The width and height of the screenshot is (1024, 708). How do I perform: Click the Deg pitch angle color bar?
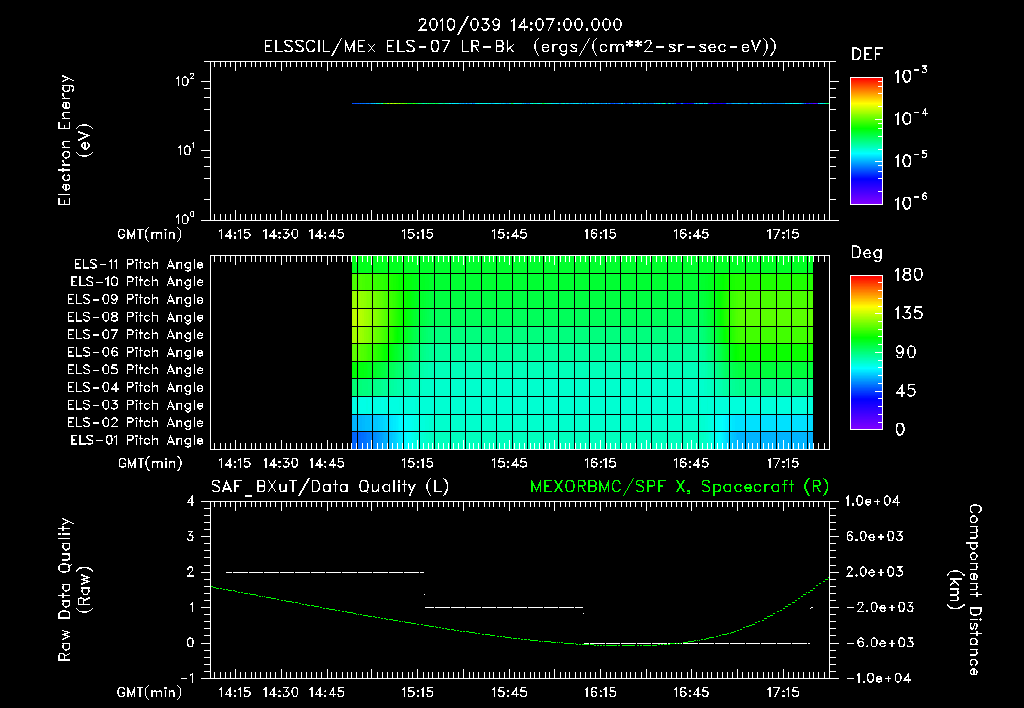coord(866,352)
